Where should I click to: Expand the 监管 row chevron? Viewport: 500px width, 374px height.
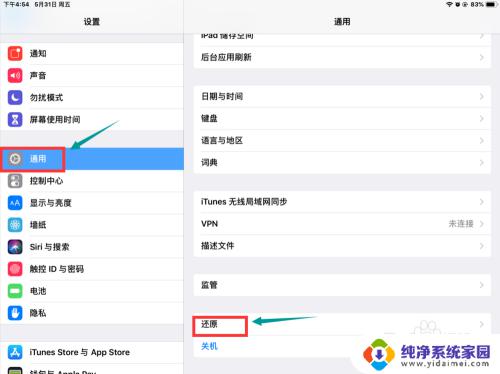pyautogui.click(x=482, y=285)
